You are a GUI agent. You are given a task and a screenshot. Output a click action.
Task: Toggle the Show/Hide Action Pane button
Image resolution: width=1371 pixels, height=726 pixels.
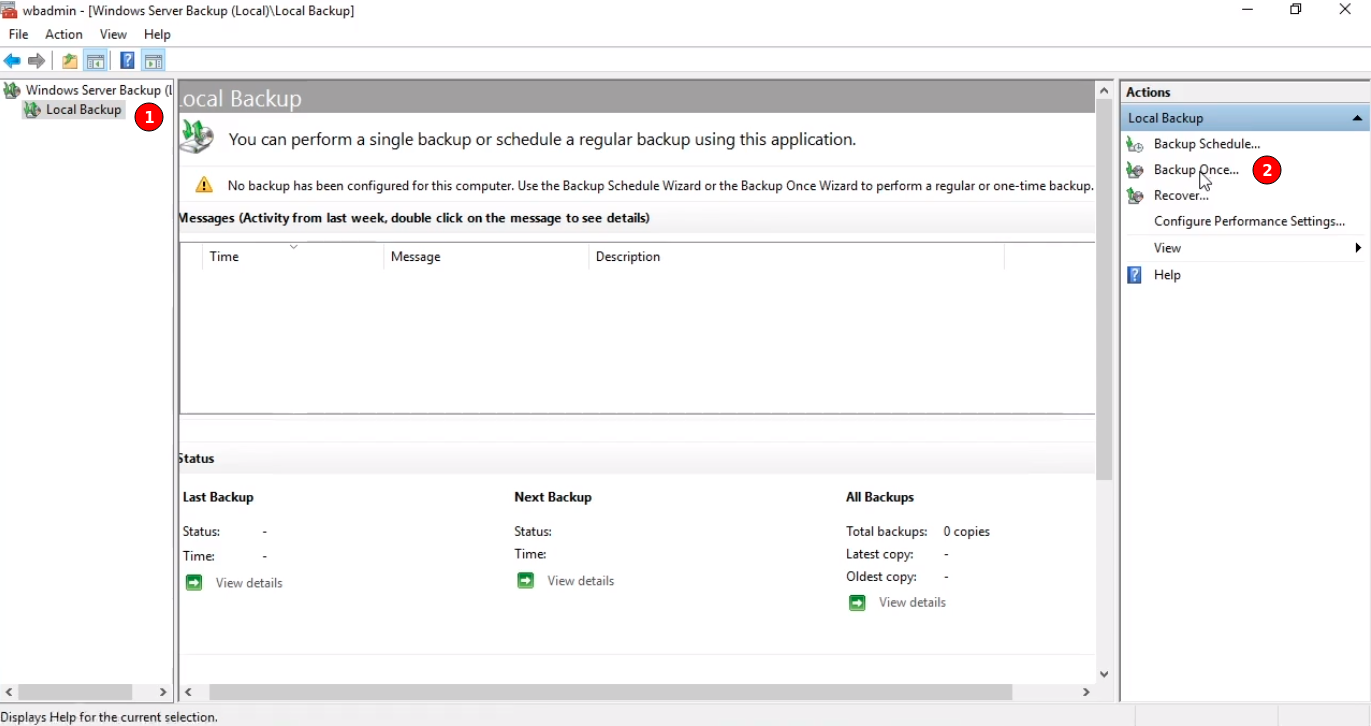click(x=153, y=61)
